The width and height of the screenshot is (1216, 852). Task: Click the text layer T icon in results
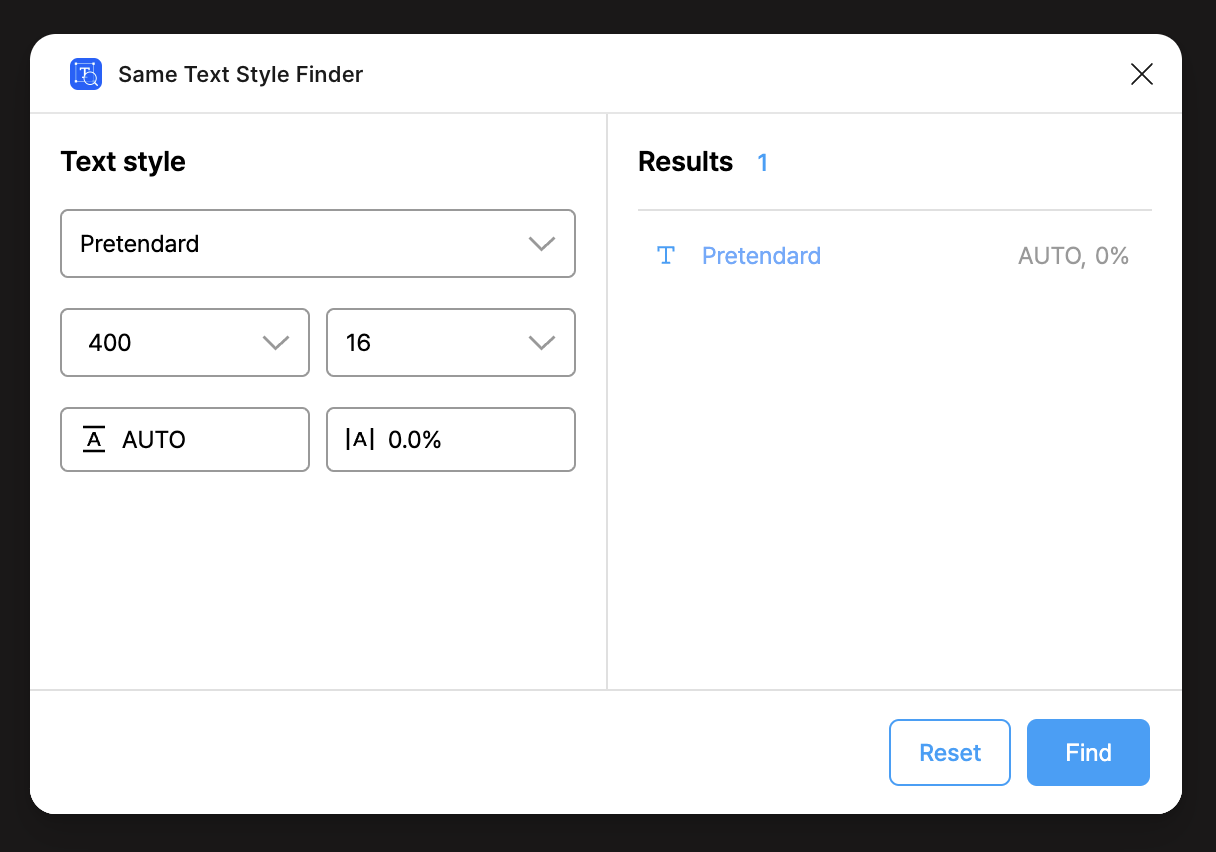(666, 256)
